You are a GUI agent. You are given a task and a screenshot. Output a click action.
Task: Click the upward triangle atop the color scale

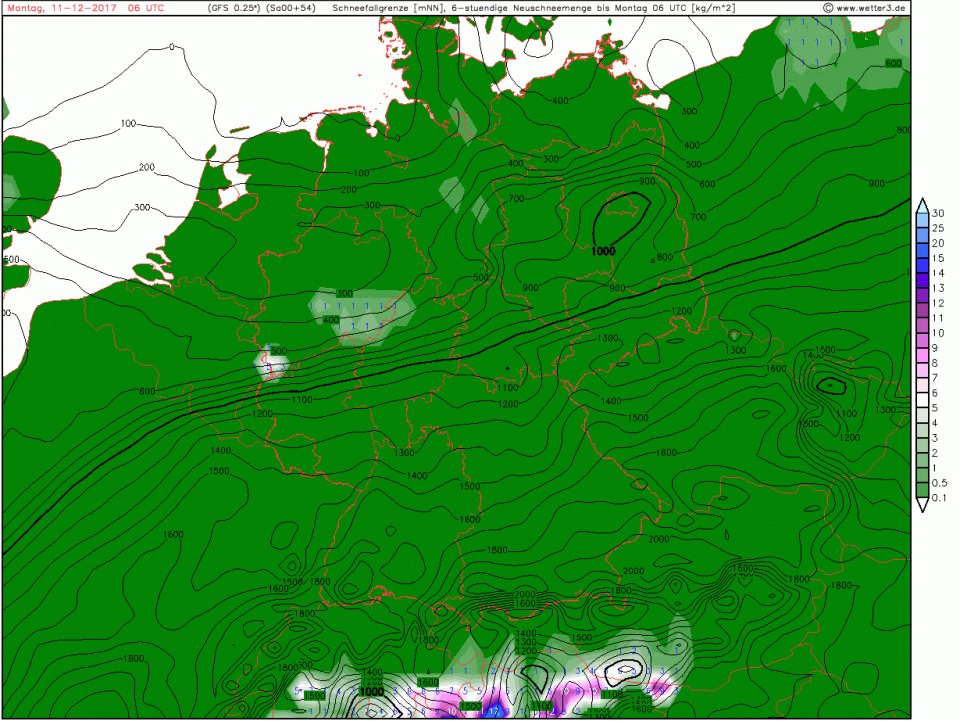point(921,204)
